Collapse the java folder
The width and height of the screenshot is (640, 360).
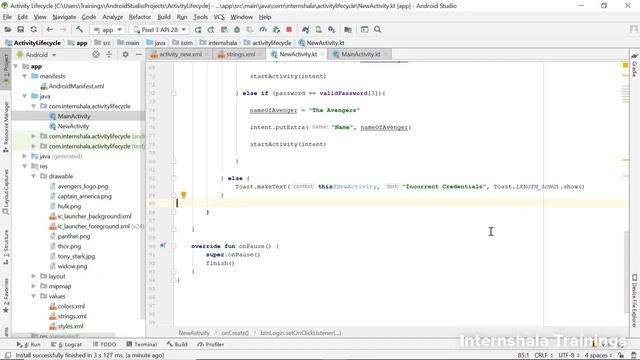(x=25, y=96)
